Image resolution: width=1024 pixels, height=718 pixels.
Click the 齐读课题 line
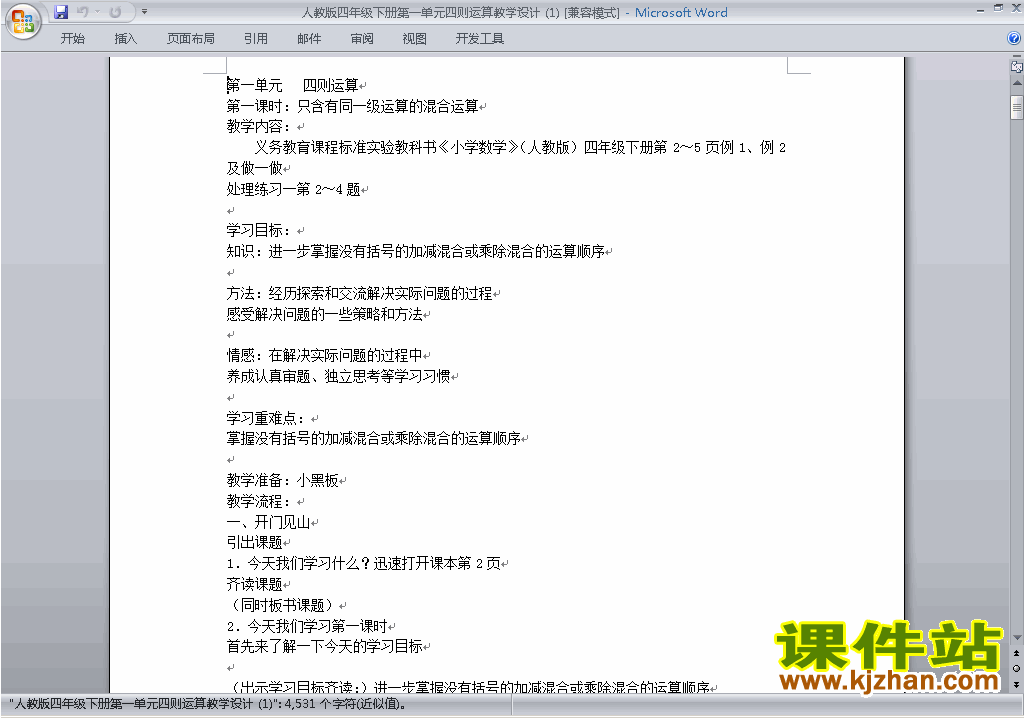255,585
